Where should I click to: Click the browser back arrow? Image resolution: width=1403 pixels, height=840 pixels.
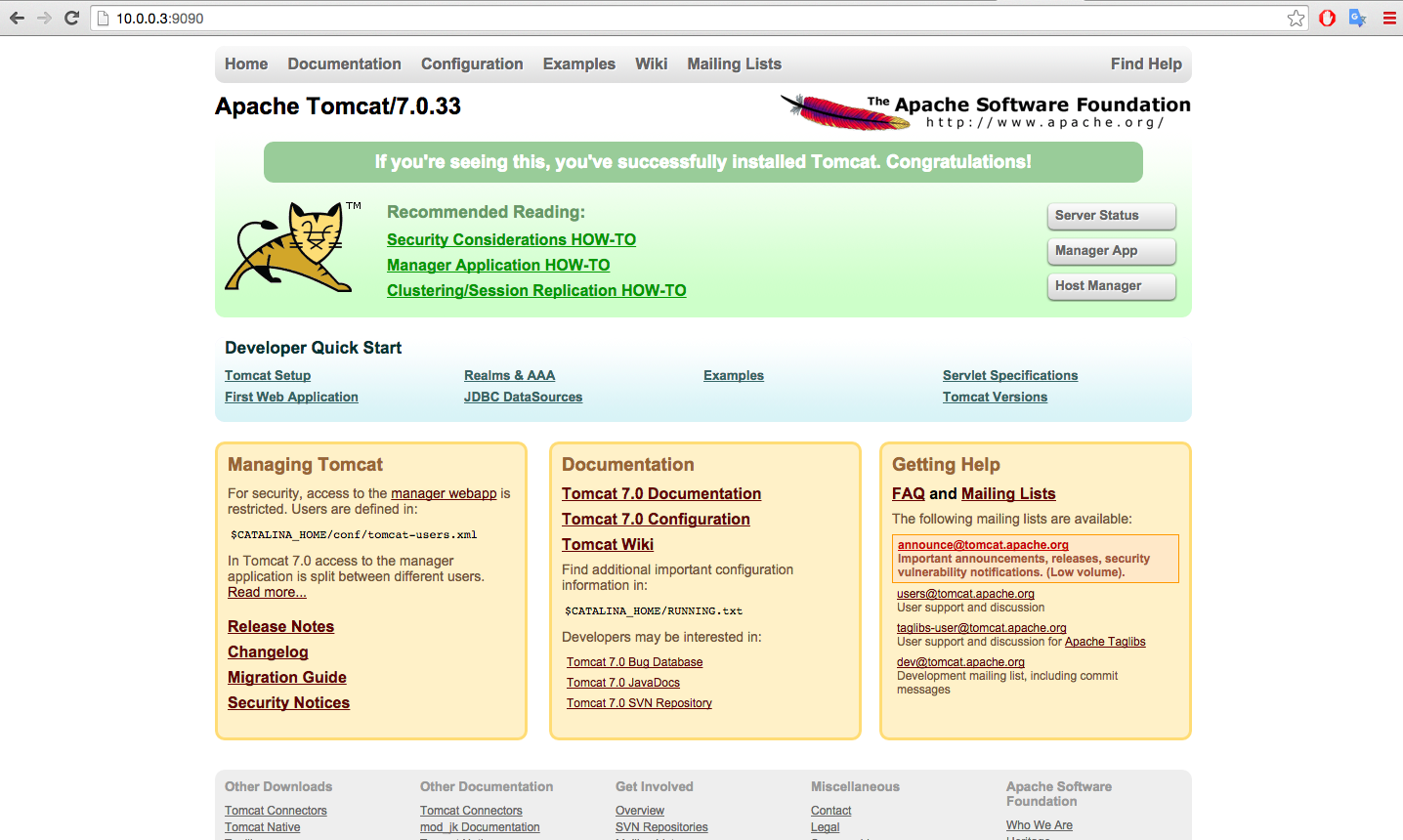pos(17,18)
